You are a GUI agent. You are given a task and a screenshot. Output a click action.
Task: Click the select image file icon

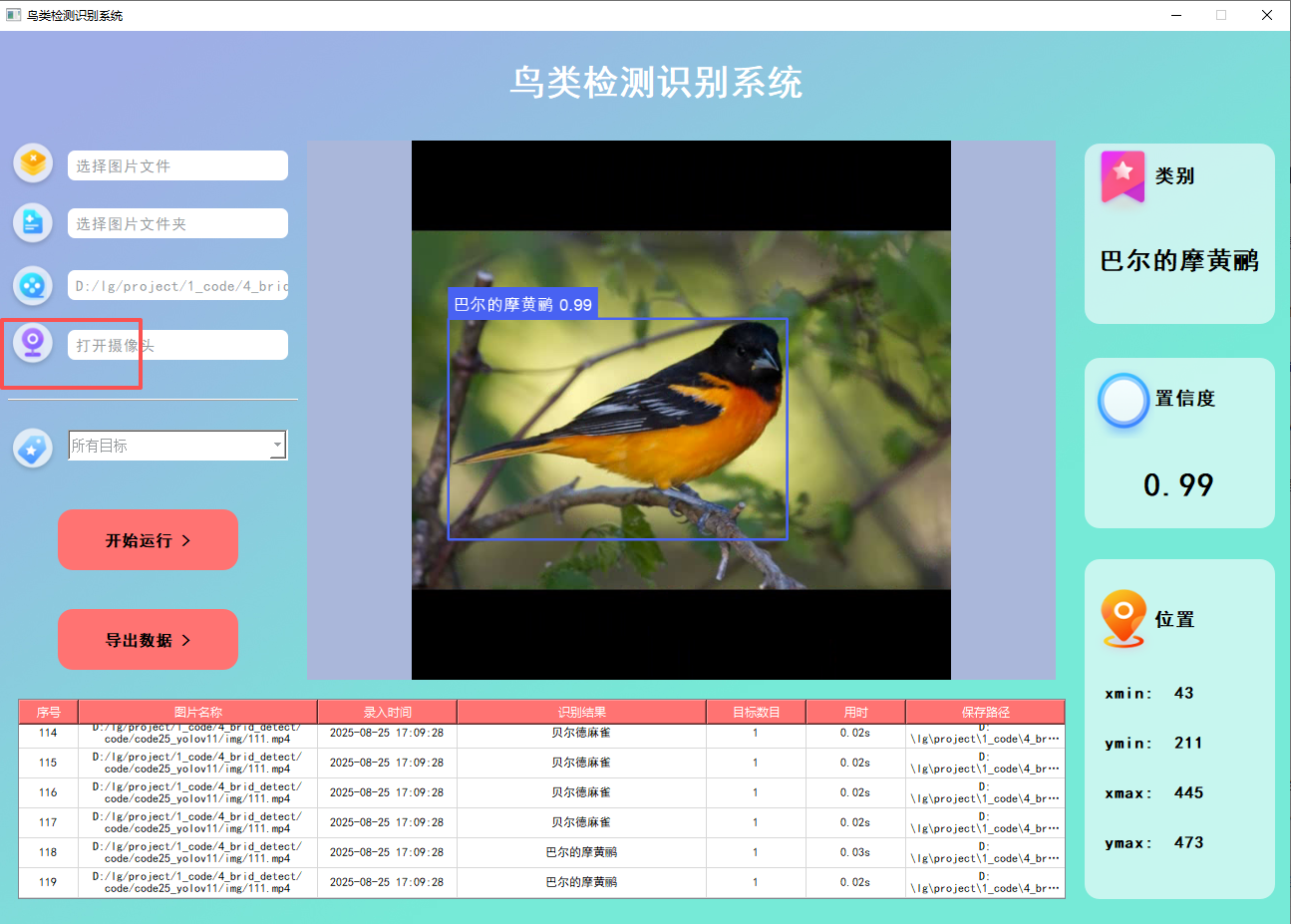tap(33, 162)
